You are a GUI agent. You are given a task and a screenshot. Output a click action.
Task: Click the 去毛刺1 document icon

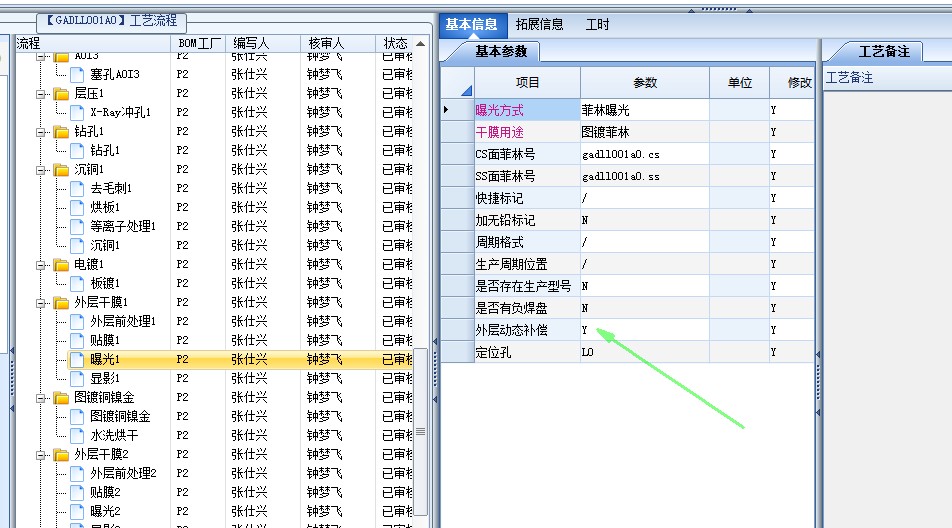[77, 188]
